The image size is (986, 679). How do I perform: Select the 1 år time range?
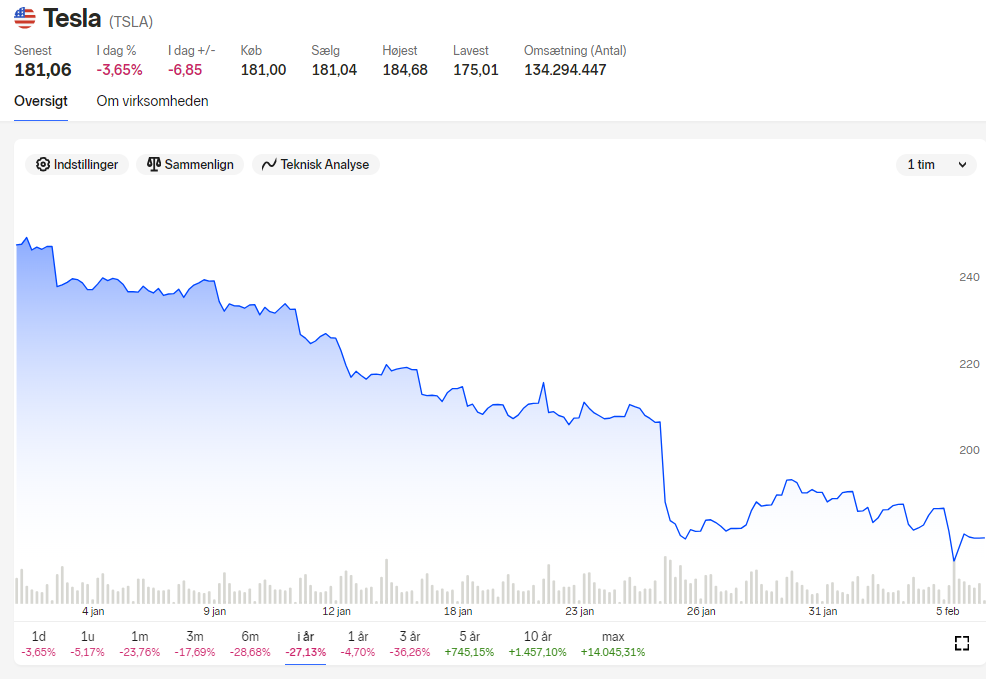click(358, 644)
